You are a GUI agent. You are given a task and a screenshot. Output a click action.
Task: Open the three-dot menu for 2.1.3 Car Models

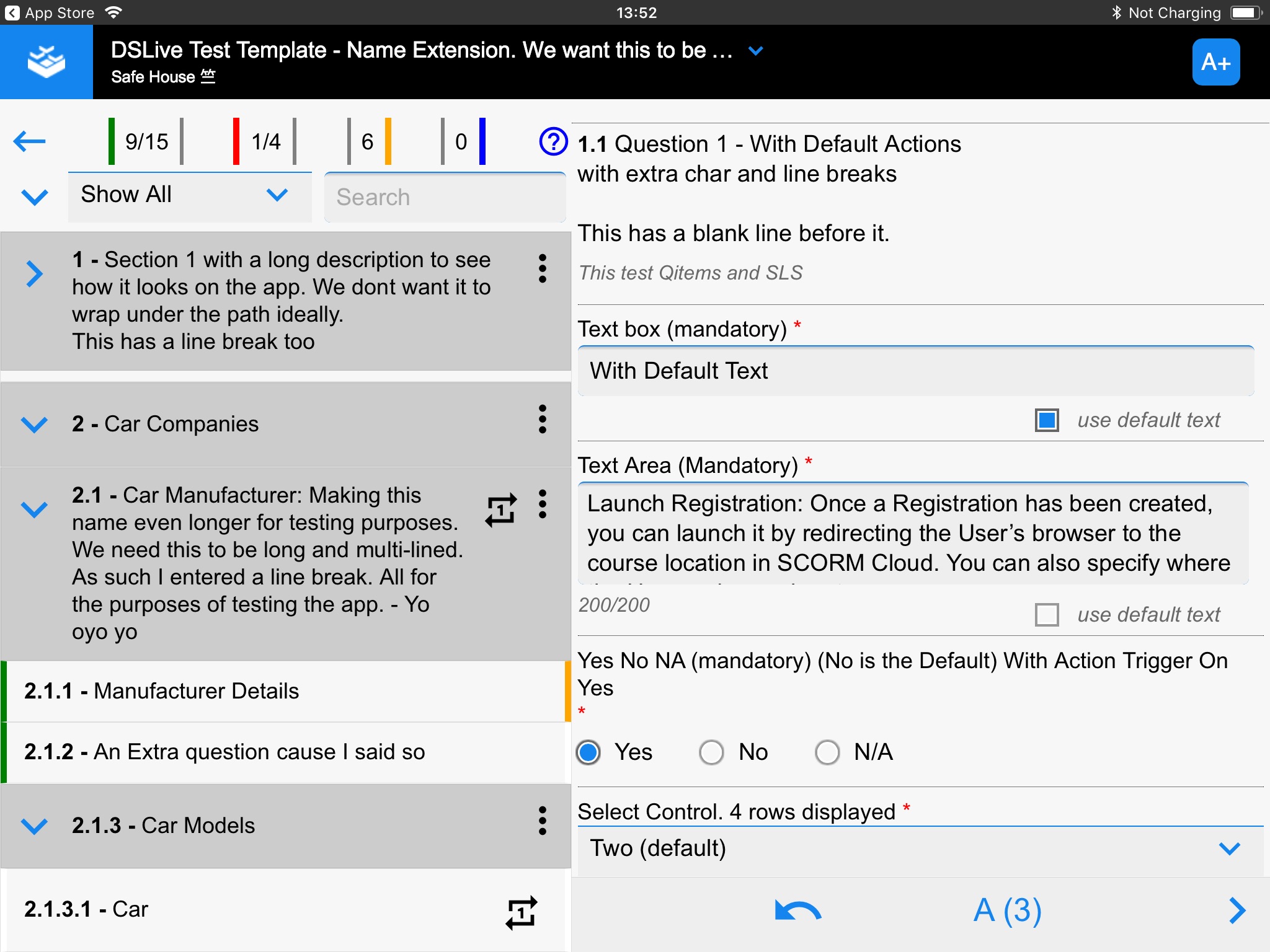(543, 821)
